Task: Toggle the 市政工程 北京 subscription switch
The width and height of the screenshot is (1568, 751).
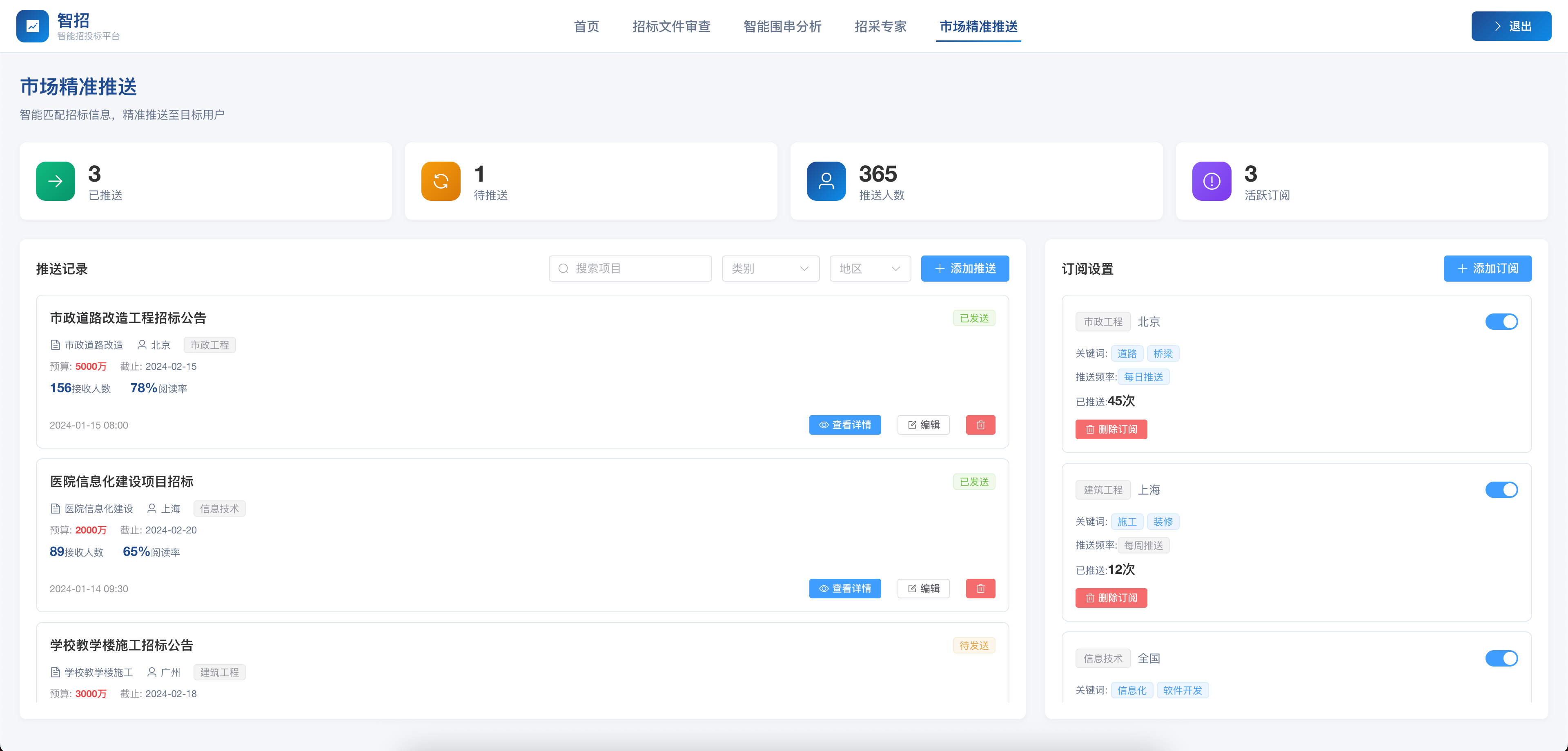Action: click(1501, 321)
